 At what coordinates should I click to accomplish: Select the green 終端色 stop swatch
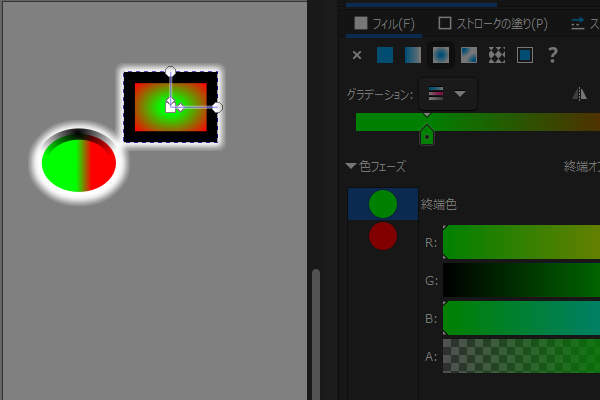[383, 204]
